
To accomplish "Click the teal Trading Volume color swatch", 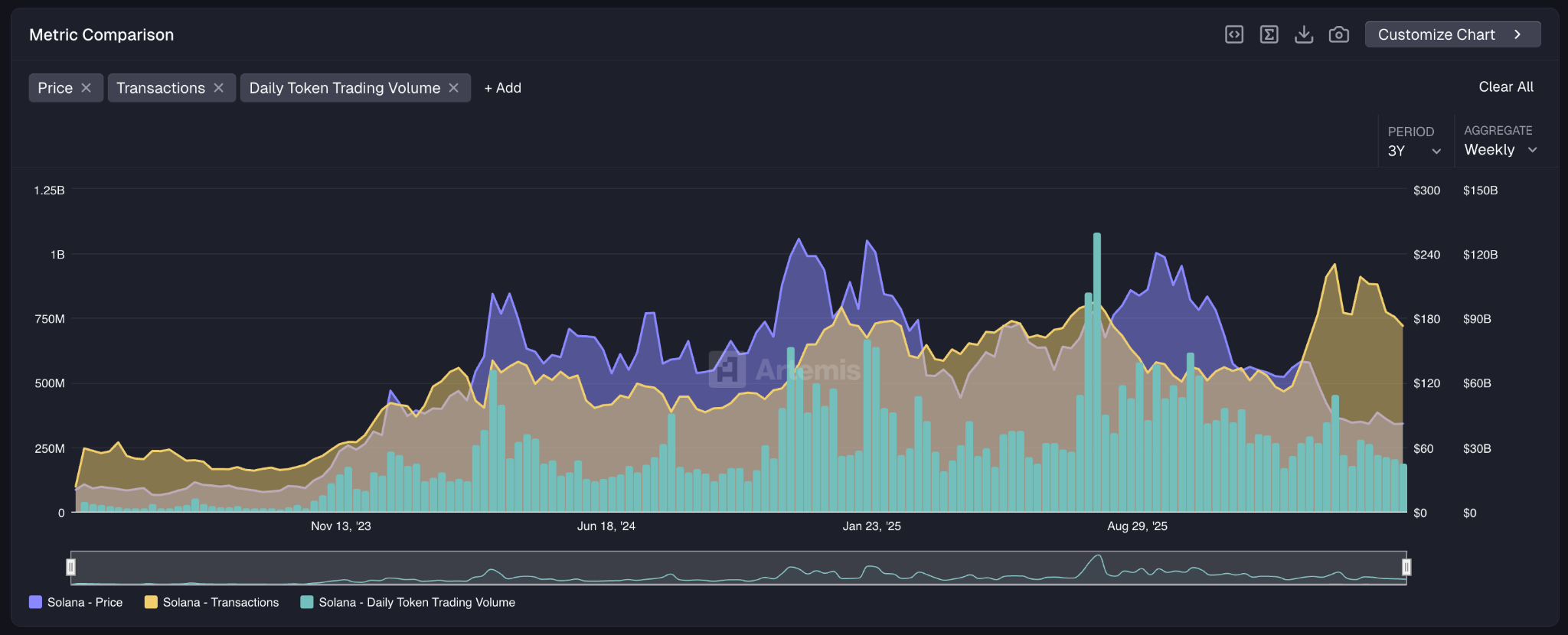I will 307,602.
